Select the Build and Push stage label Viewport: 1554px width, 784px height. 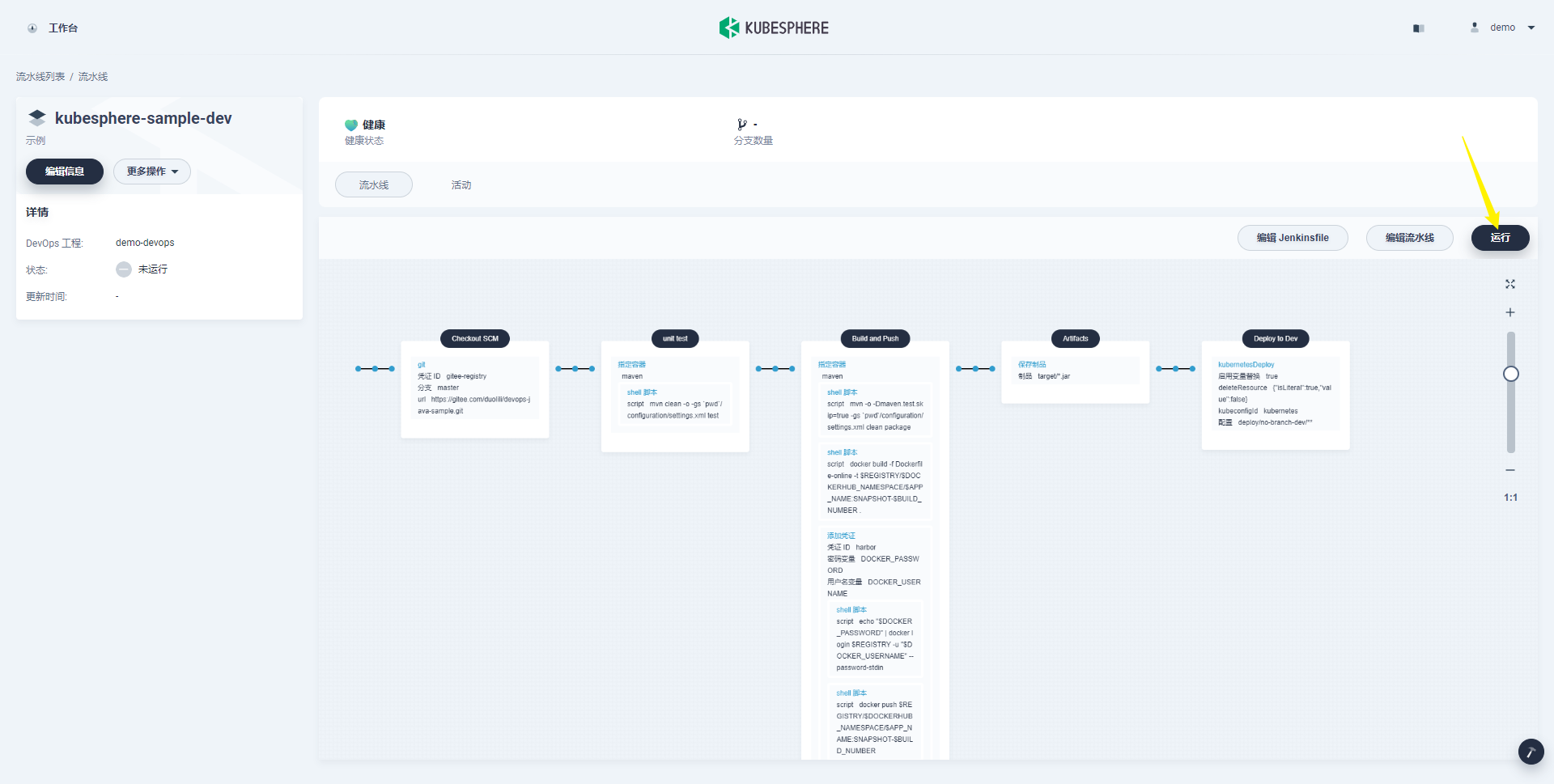pos(875,339)
